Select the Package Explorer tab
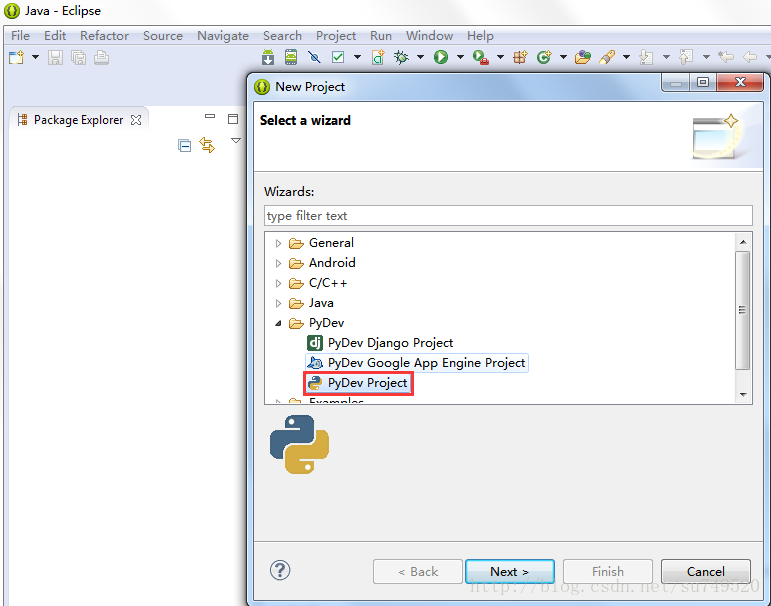Screen dimensions: 771x606 point(78,120)
